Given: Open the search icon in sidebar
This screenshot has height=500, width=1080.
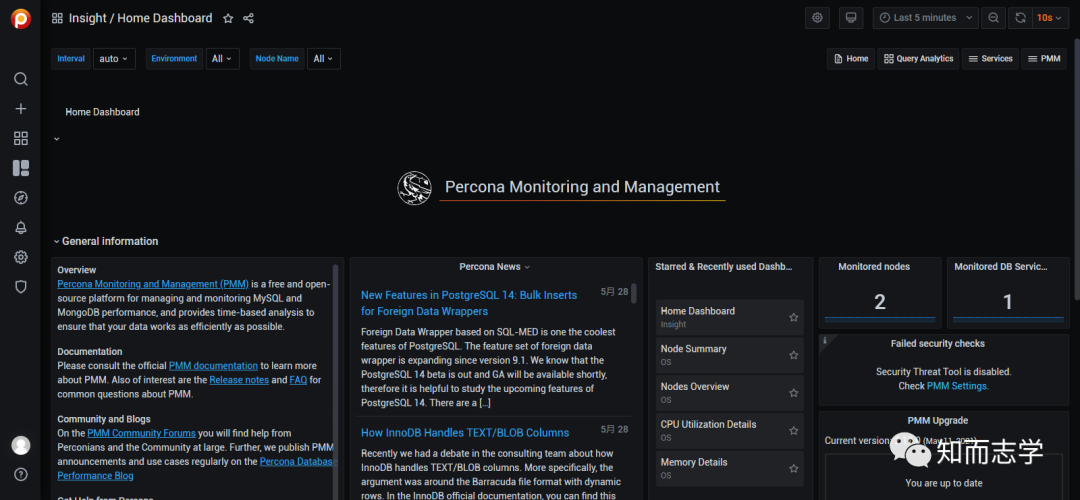Looking at the screenshot, I should point(20,79).
